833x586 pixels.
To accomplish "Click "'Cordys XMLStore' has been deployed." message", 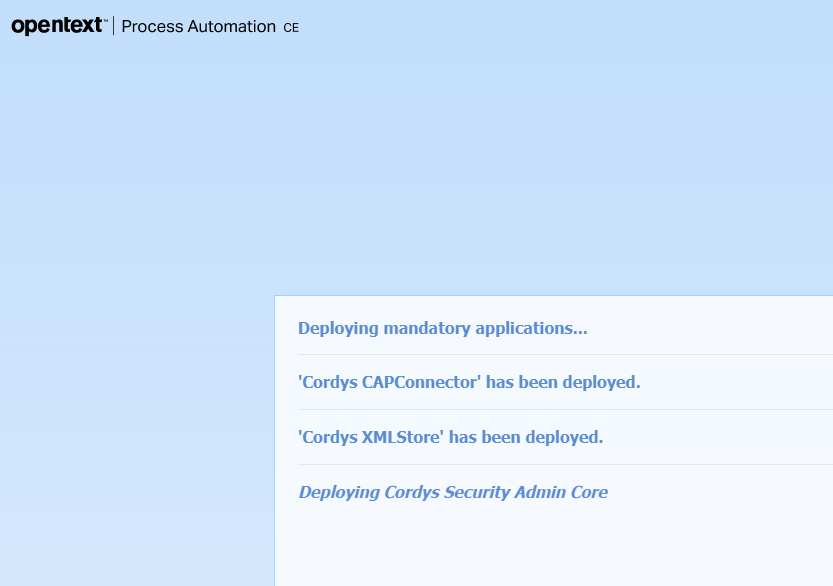I will pyautogui.click(x=450, y=437).
